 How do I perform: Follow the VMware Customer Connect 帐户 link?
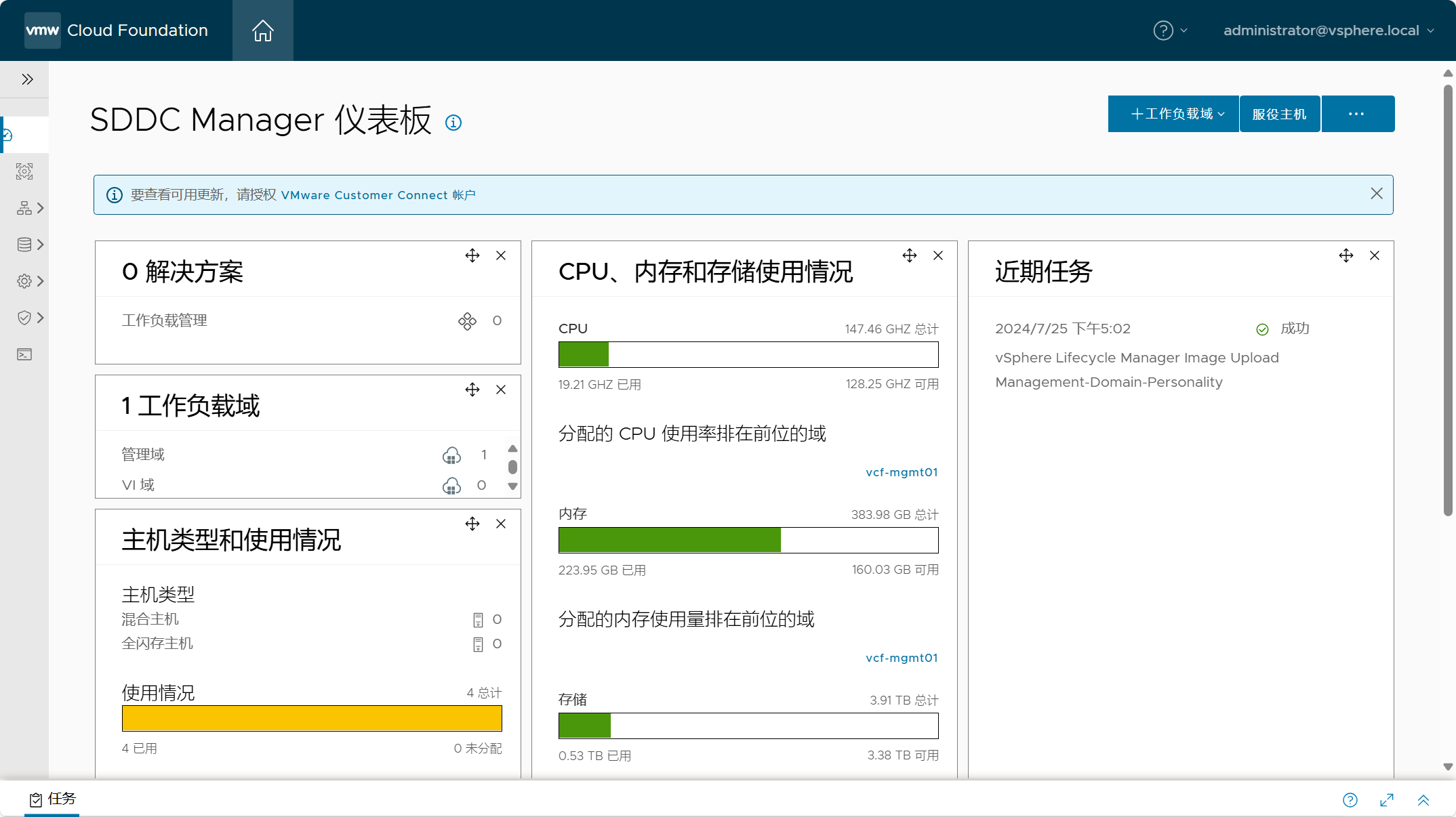click(x=378, y=195)
